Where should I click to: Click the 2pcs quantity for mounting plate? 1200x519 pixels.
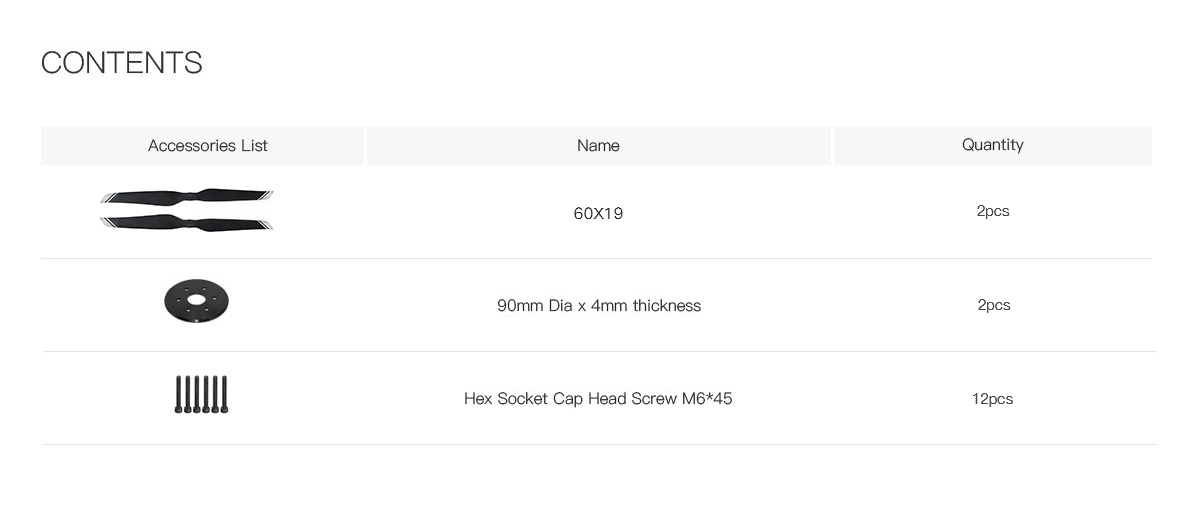point(994,305)
